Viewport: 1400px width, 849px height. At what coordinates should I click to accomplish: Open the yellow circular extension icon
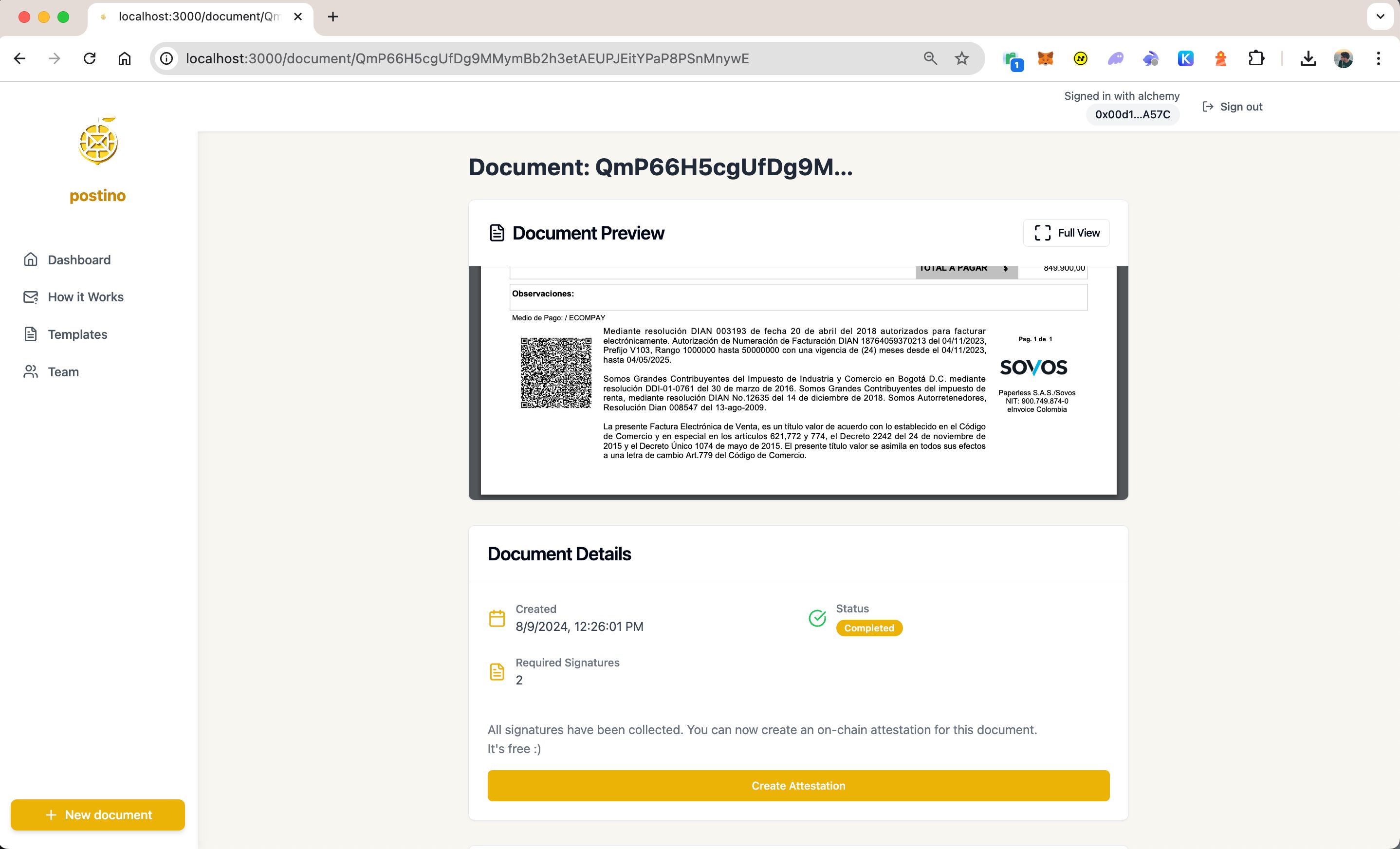tap(1081, 58)
